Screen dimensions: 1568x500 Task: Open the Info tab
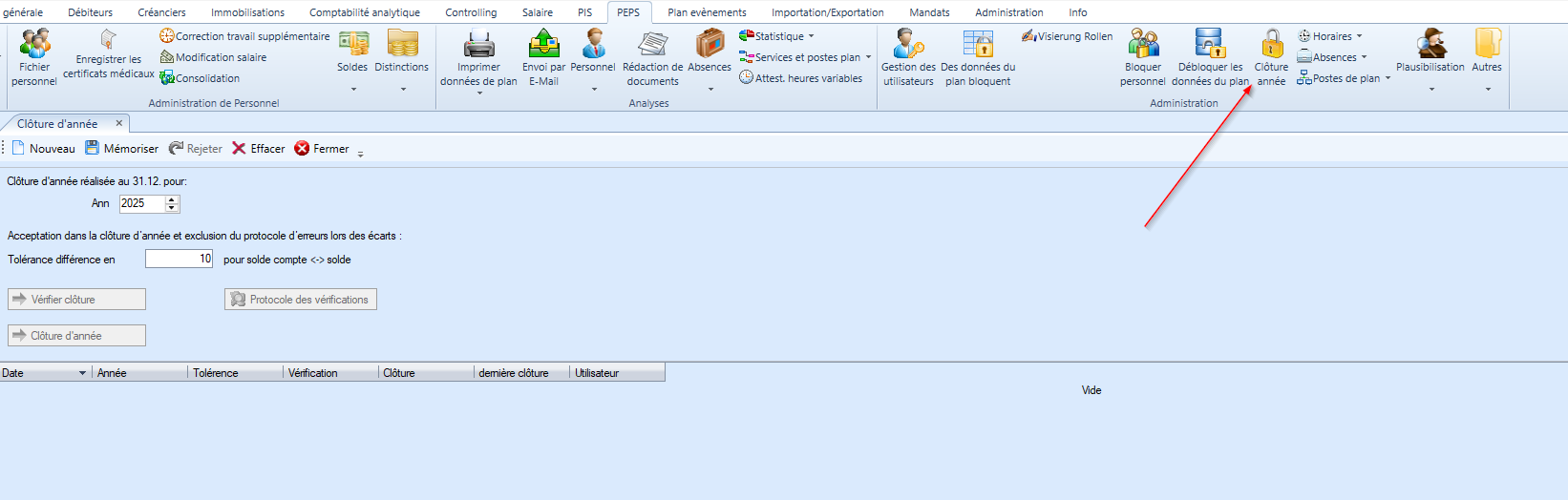pyautogui.click(x=1078, y=12)
